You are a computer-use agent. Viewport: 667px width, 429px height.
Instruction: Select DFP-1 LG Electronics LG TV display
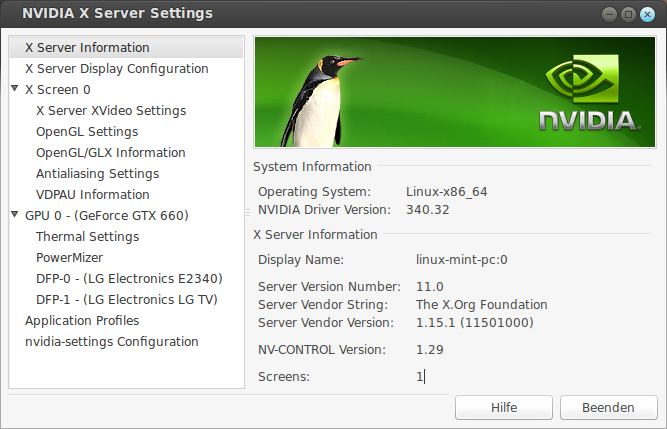pos(125,299)
